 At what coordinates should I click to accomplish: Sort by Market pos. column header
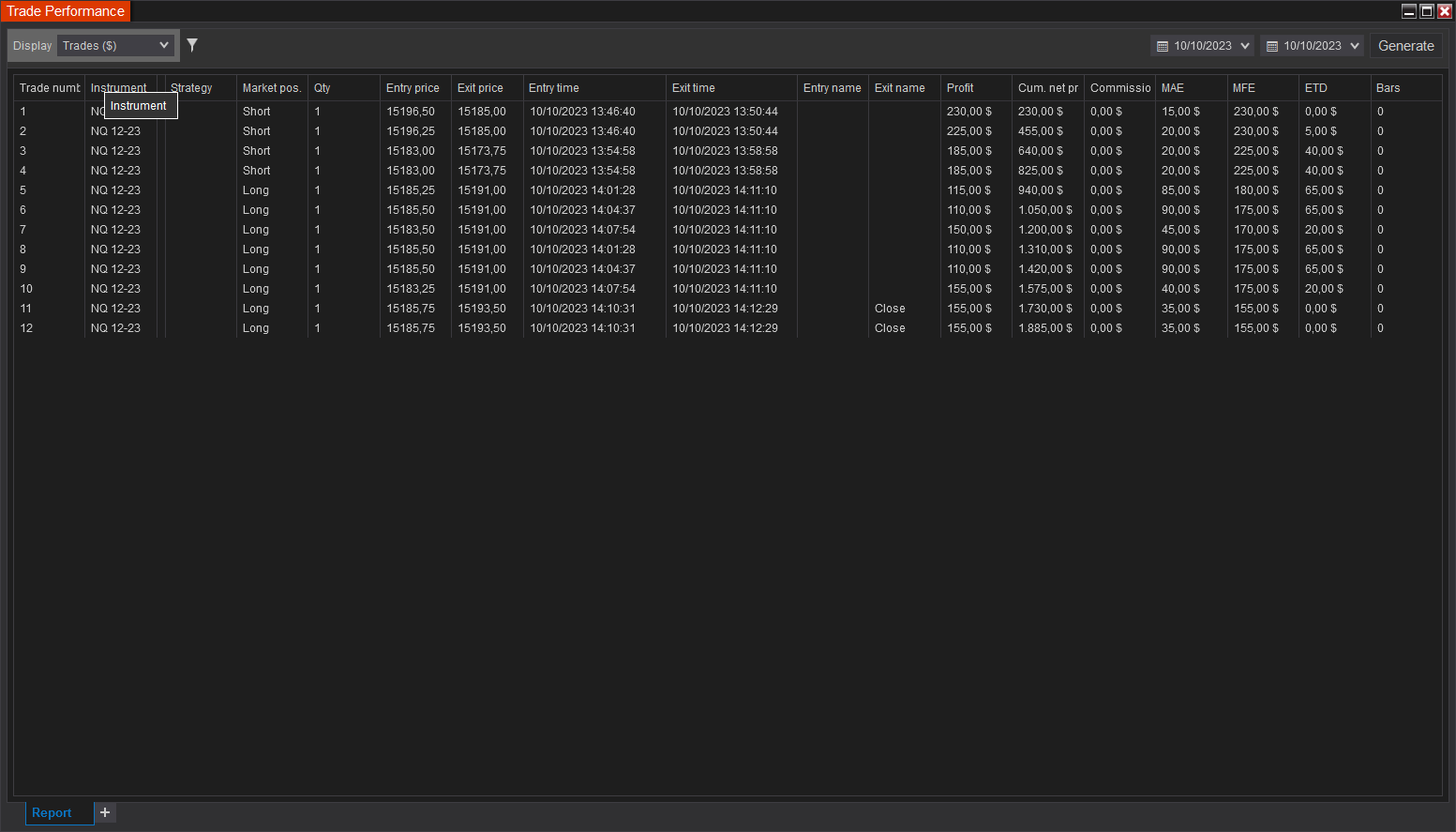272,88
